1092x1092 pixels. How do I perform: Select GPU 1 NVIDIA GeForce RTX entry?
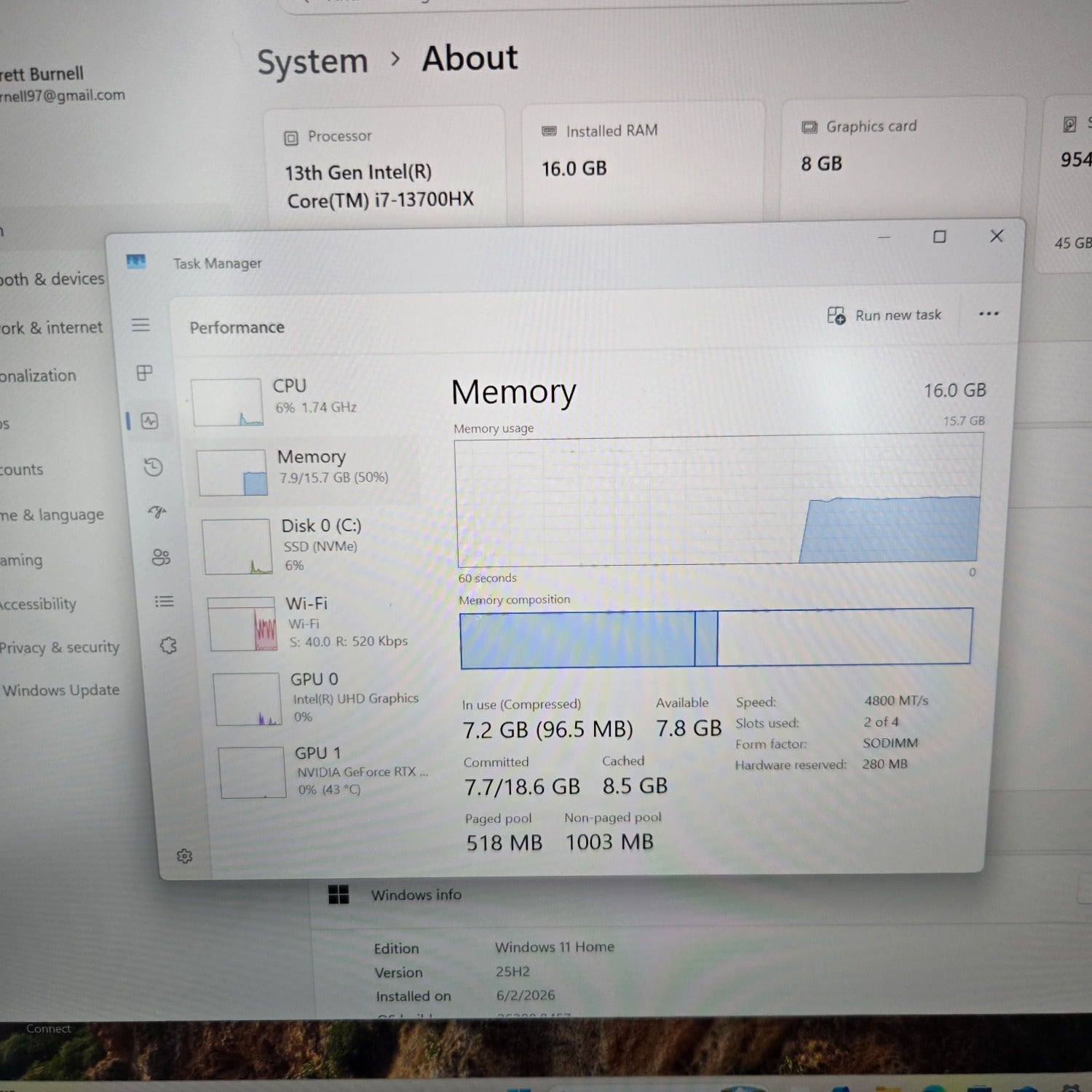[x=325, y=772]
